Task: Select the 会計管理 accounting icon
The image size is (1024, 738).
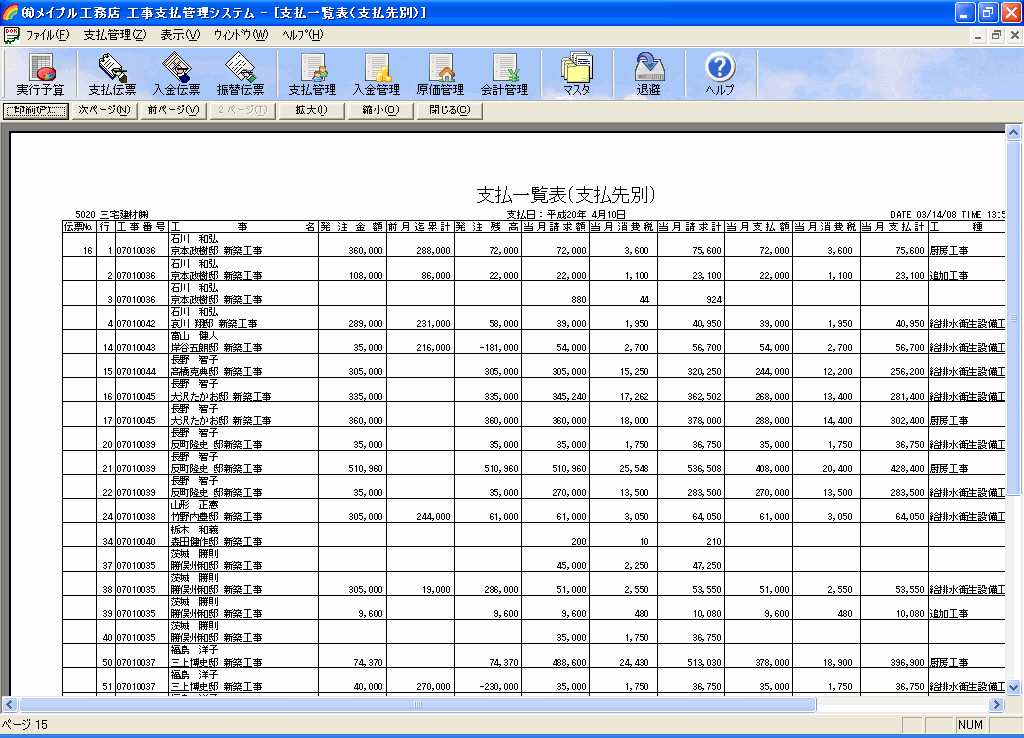Action: click(504, 74)
